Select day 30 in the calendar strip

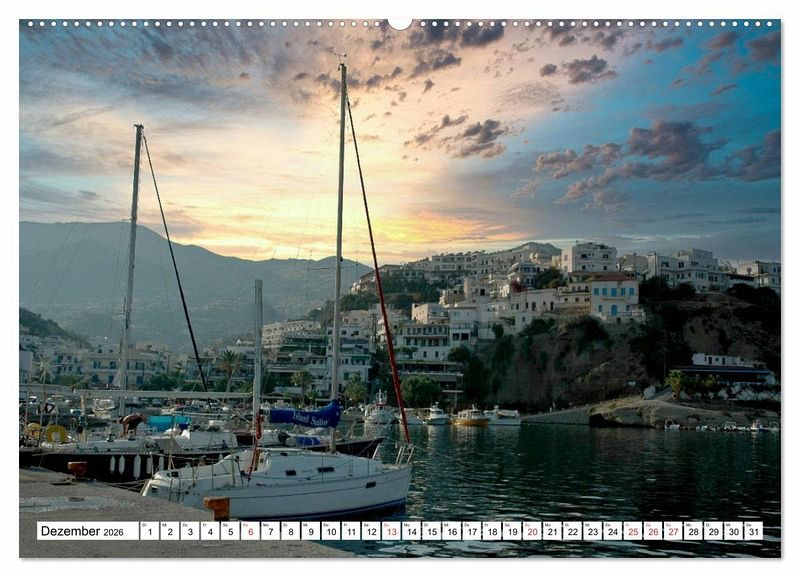(734, 531)
